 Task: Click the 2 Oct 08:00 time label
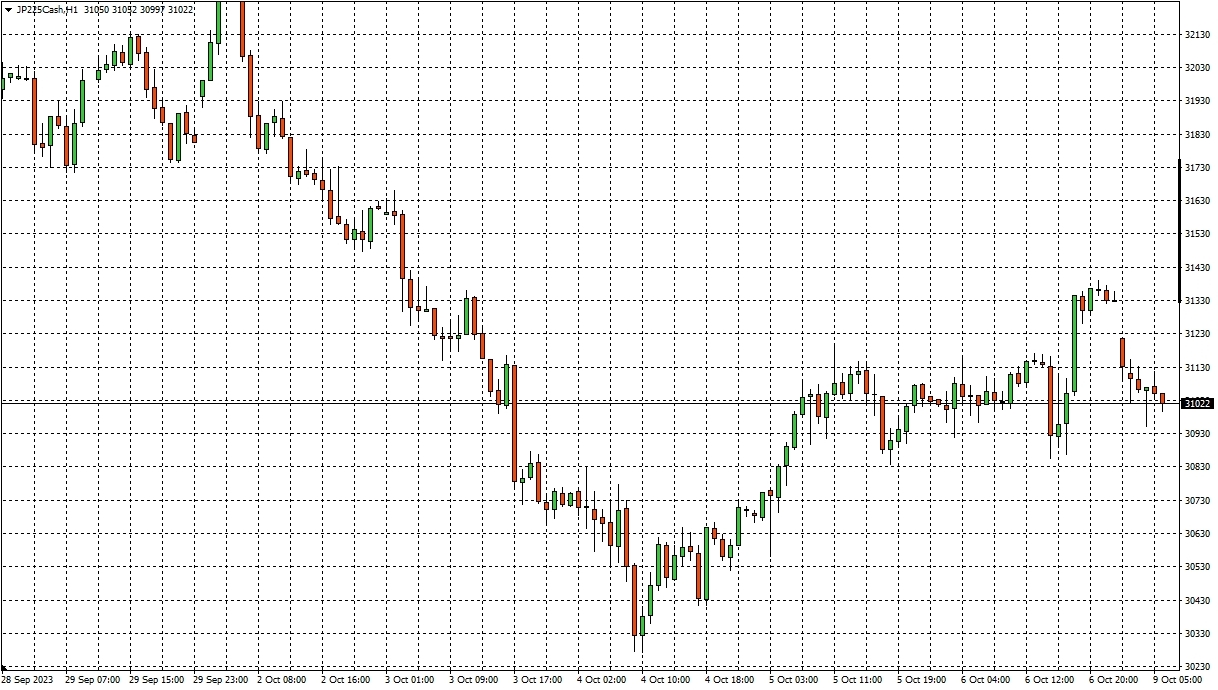(x=282, y=680)
